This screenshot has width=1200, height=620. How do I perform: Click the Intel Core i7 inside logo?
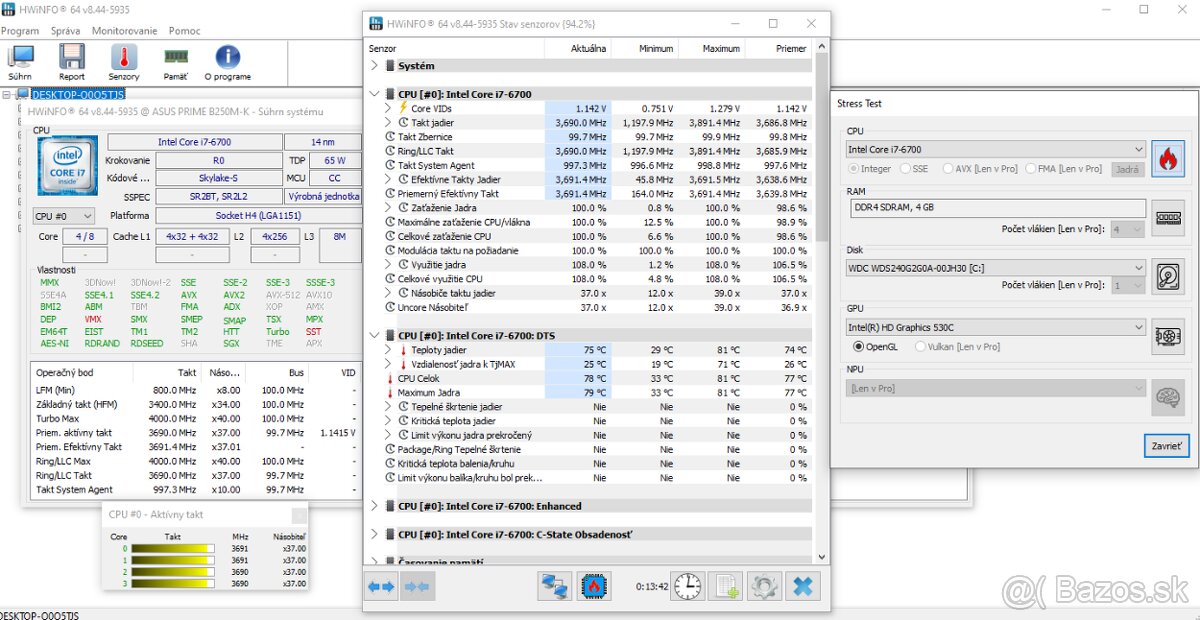pos(68,168)
